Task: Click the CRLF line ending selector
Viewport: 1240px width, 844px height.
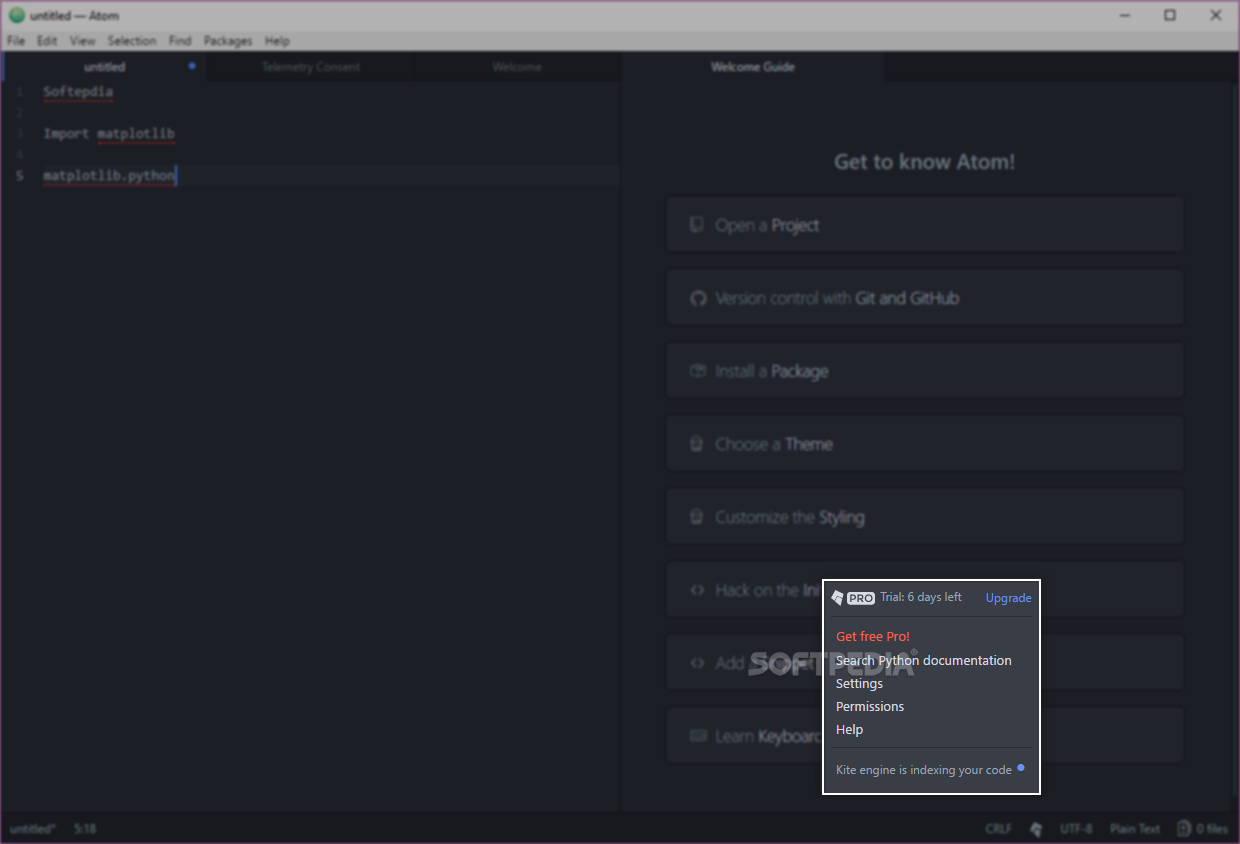Action: [998, 829]
